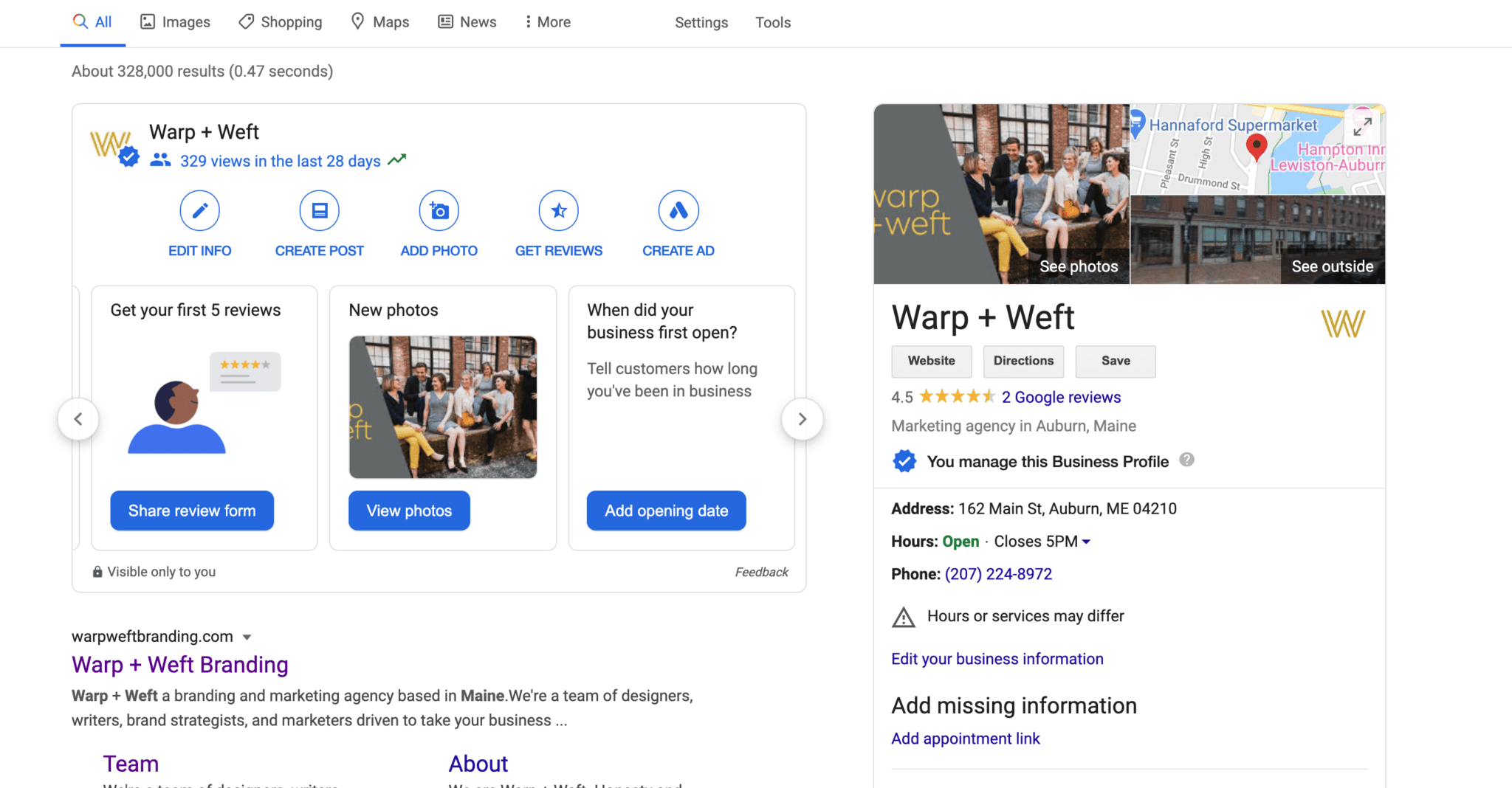
Task: Click the About 328,000 results text
Action: [202, 72]
